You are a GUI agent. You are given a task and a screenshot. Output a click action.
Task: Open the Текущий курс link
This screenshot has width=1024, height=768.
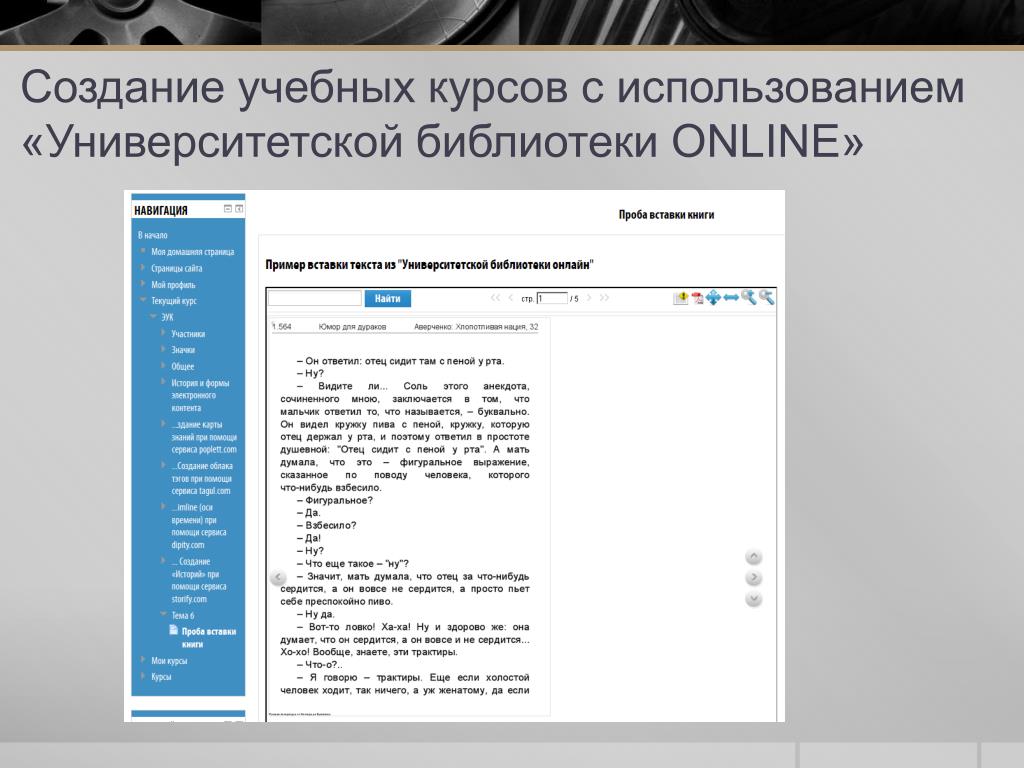pyautogui.click(x=174, y=300)
